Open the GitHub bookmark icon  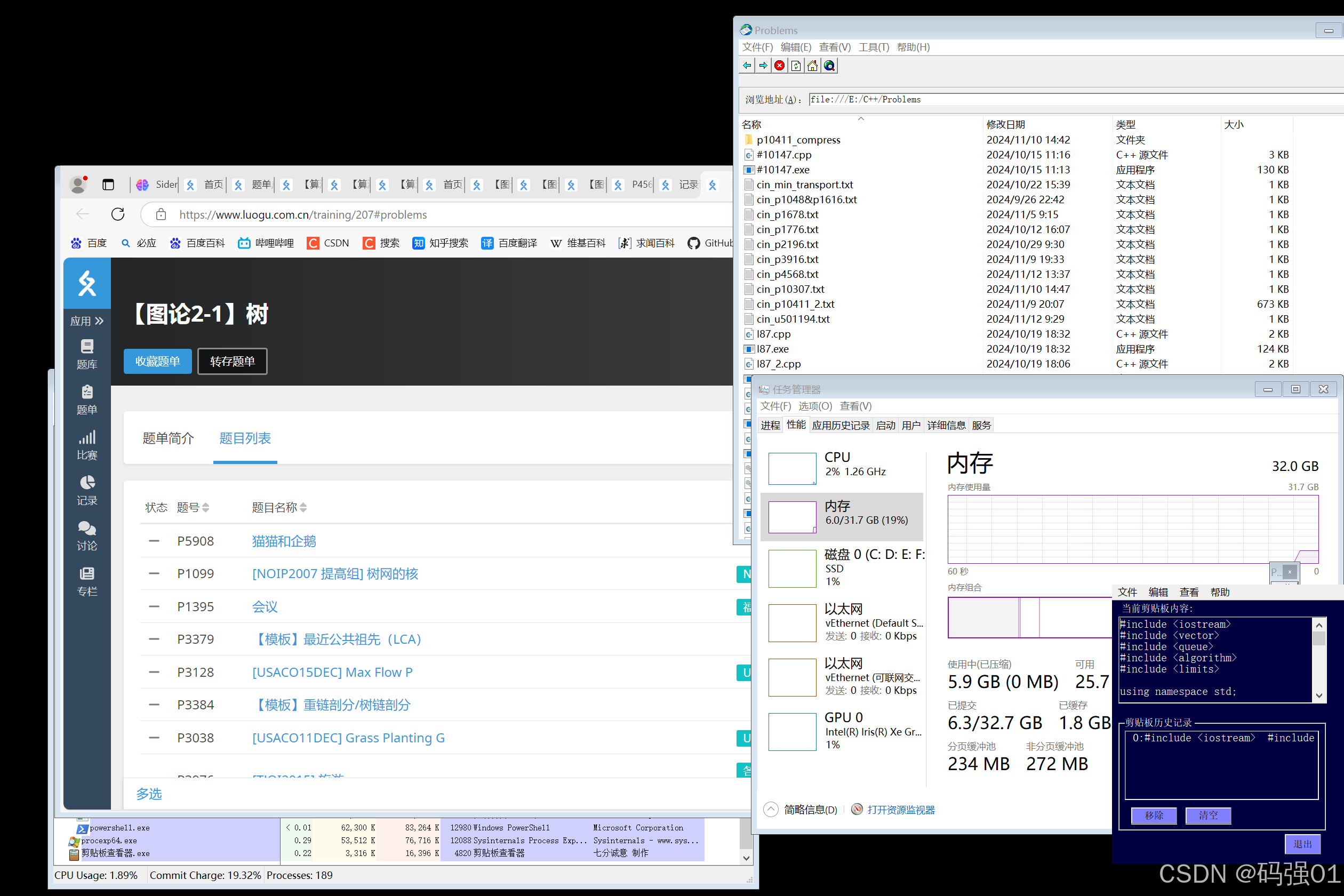click(x=694, y=243)
